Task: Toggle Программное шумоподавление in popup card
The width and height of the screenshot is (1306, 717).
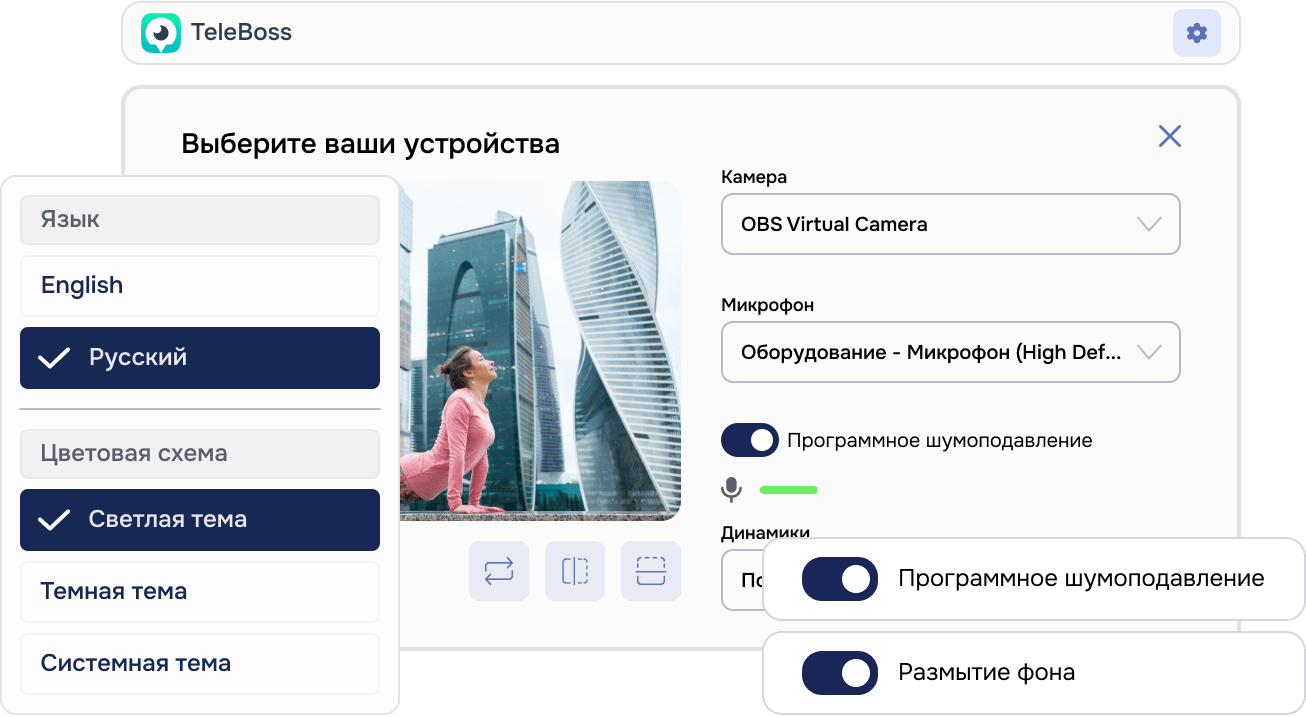Action: [x=840, y=578]
